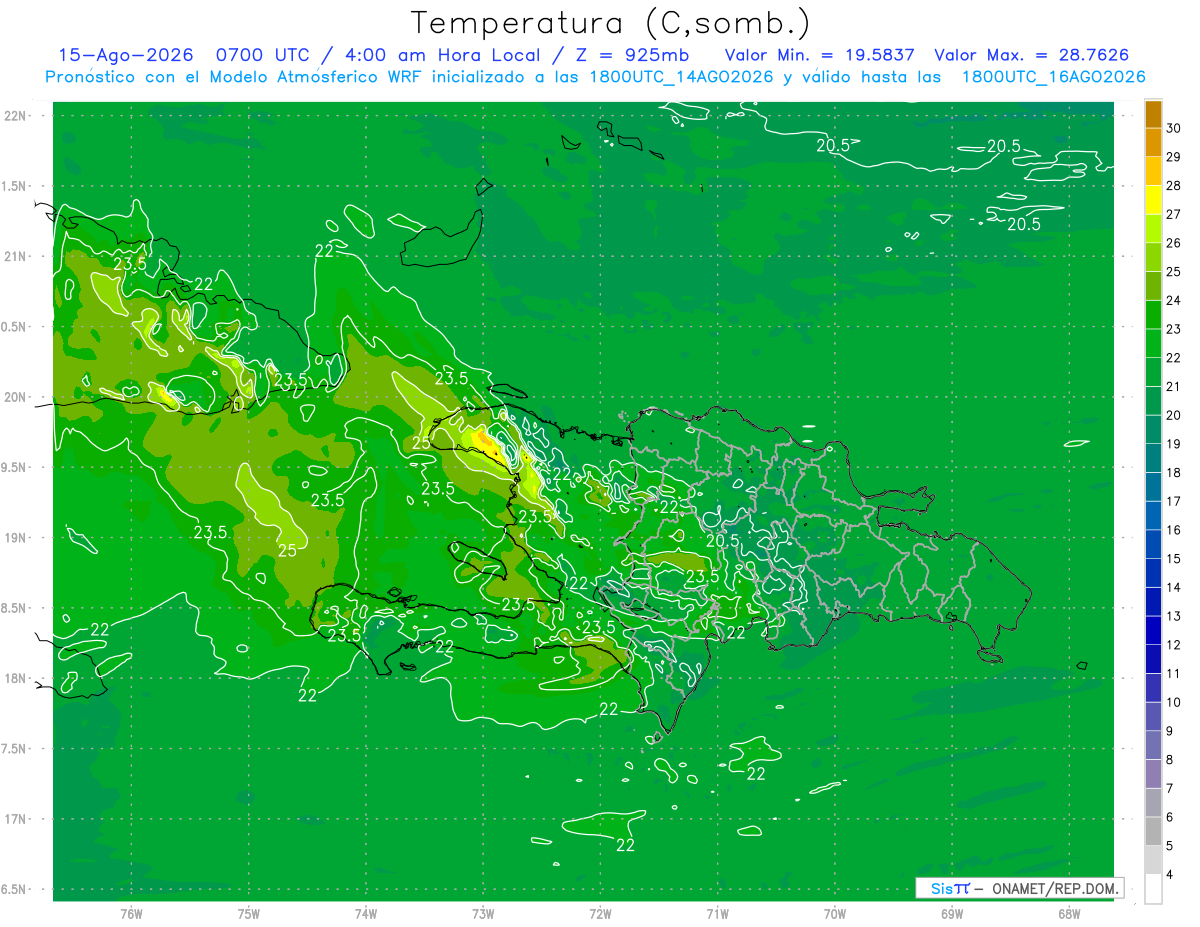The width and height of the screenshot is (1200, 927).
Task: Click the green swatch between 21 and 22
Action: [1153, 372]
